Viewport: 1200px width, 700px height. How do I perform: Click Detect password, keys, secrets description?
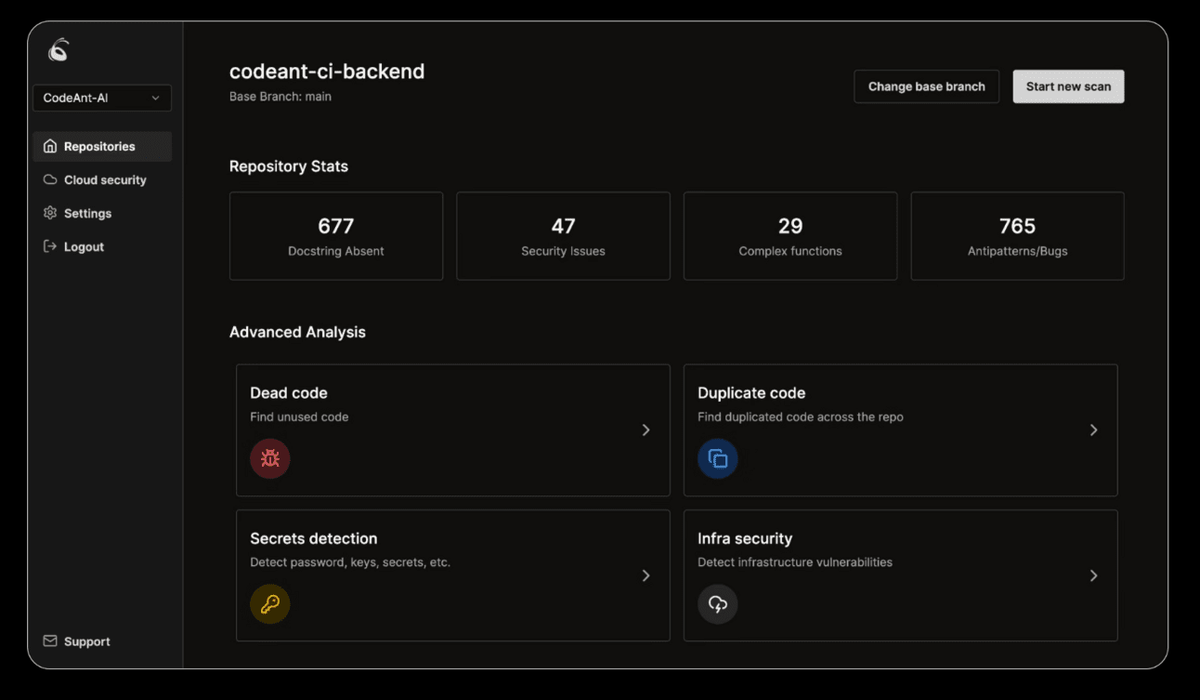click(x=350, y=562)
